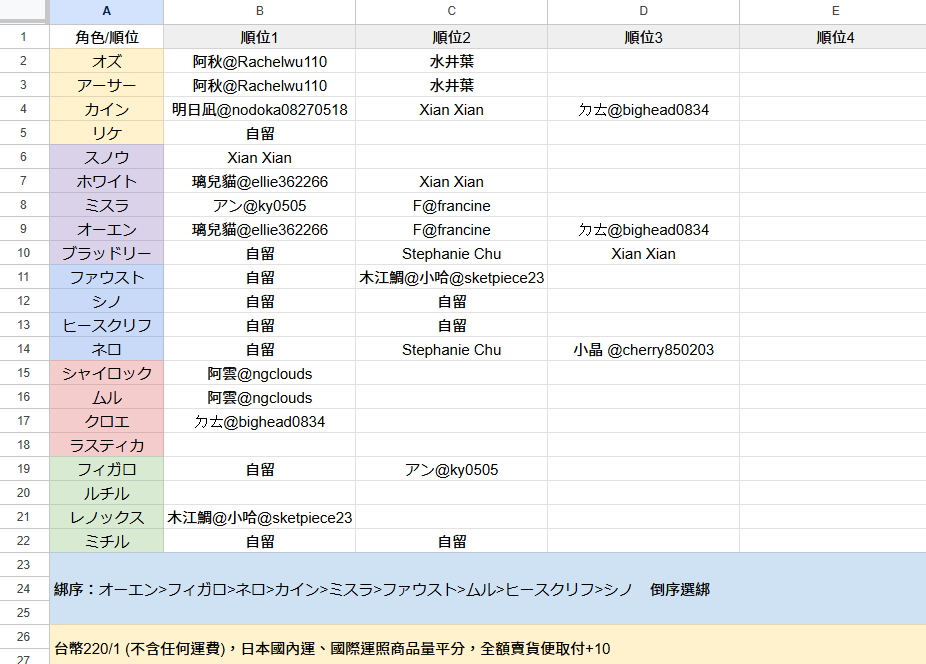The width and height of the screenshot is (926, 664).
Task: Click '自留' in 順位1 of the リケ row
Action: pos(259,134)
